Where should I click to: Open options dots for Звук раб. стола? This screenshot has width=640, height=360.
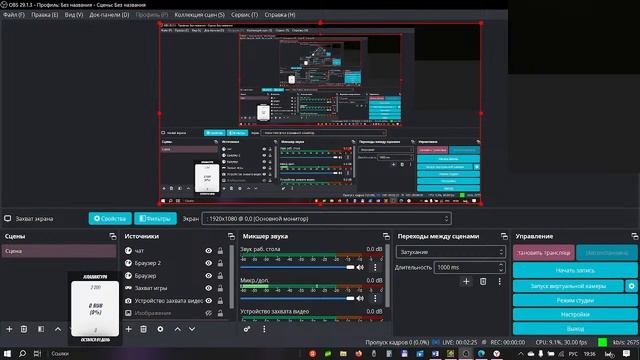point(375,267)
